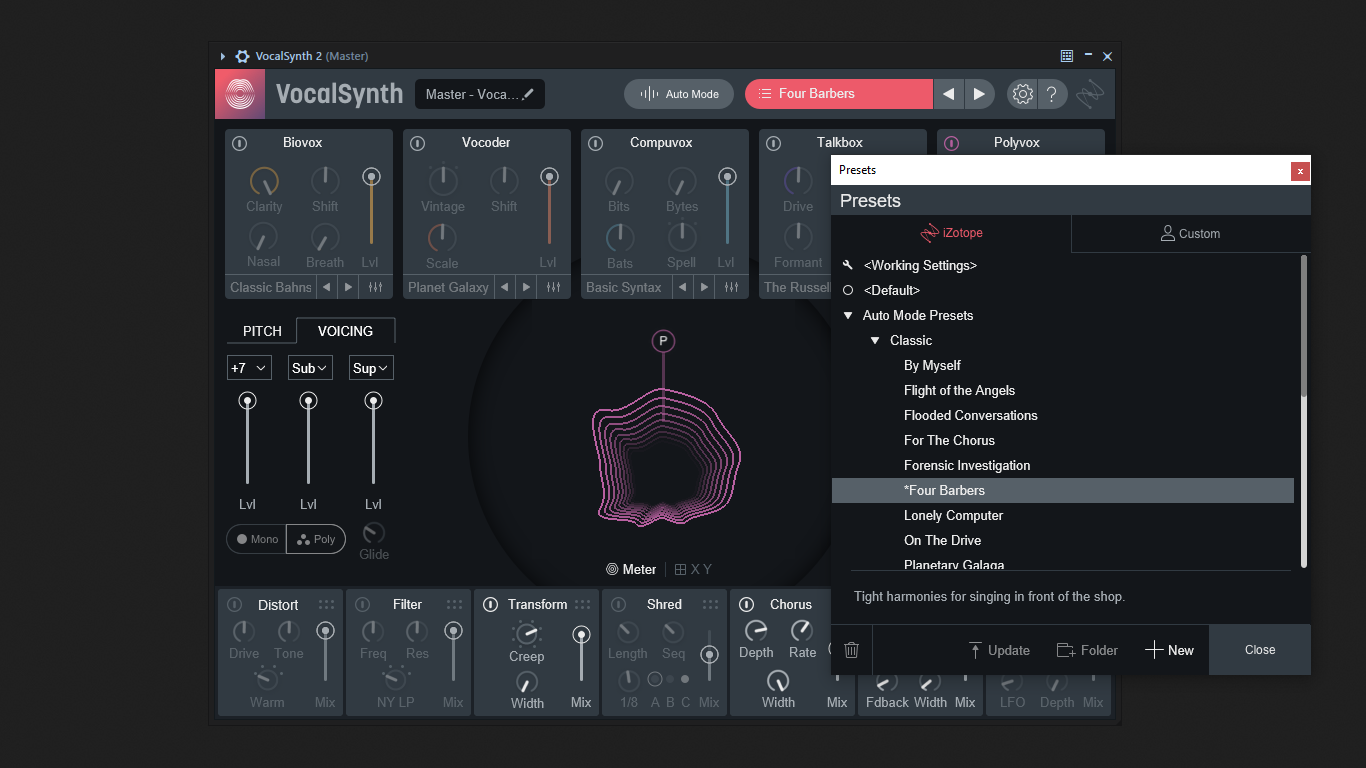Open the settings gear icon
The height and width of the screenshot is (768, 1366).
click(x=1022, y=94)
